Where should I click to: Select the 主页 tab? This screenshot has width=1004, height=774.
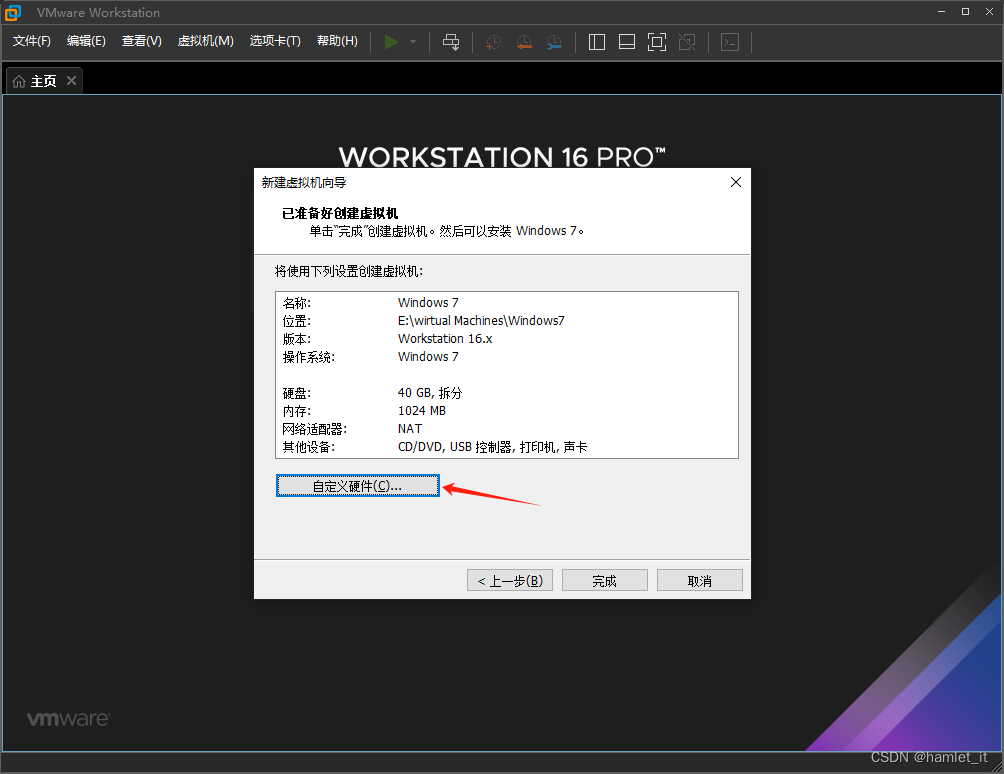coord(44,81)
